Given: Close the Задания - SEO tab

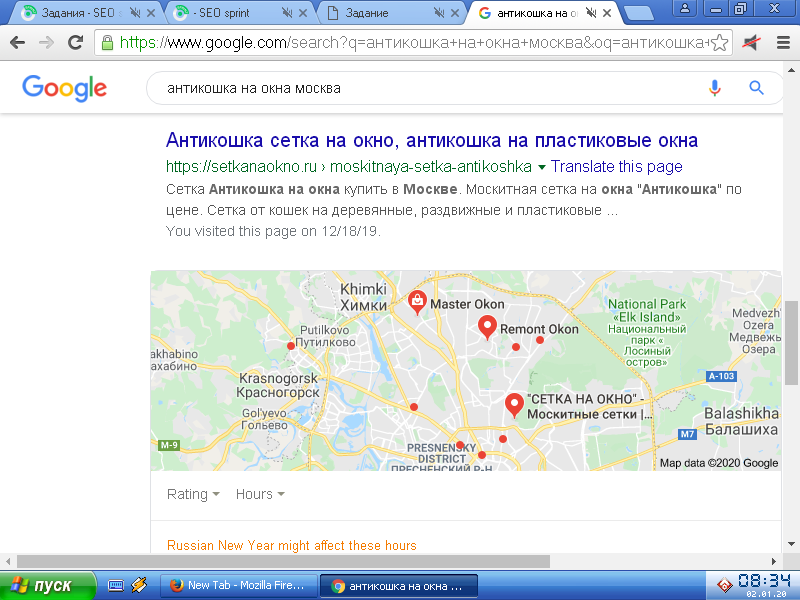Looking at the screenshot, I should (151, 13).
